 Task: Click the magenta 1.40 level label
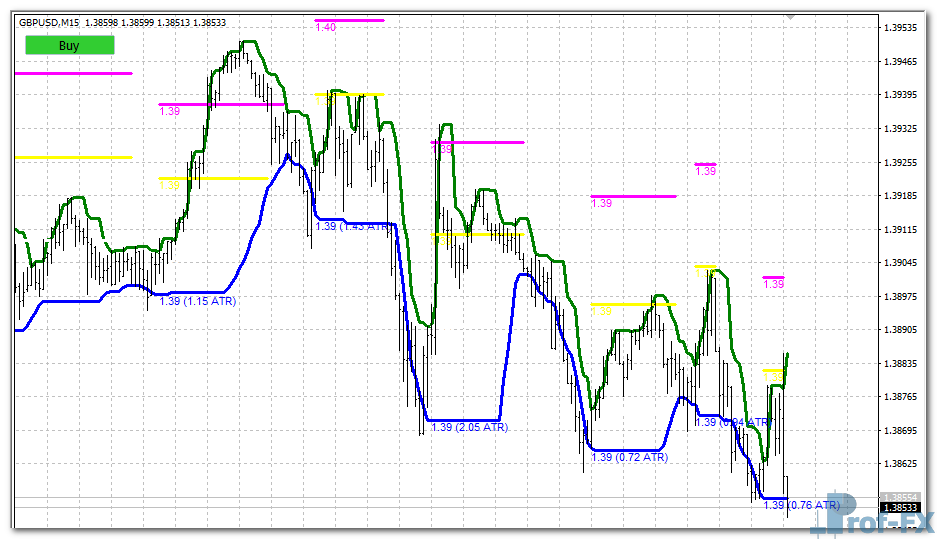(x=325, y=28)
